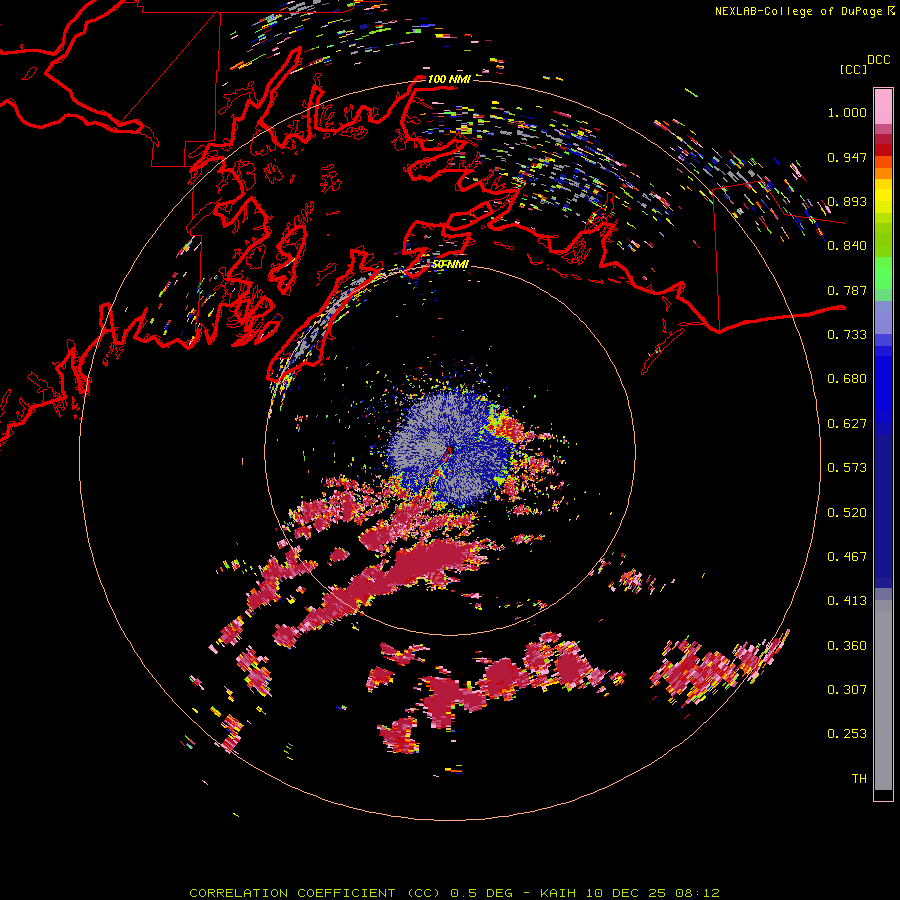Click the 0.627 scale value

click(847, 424)
